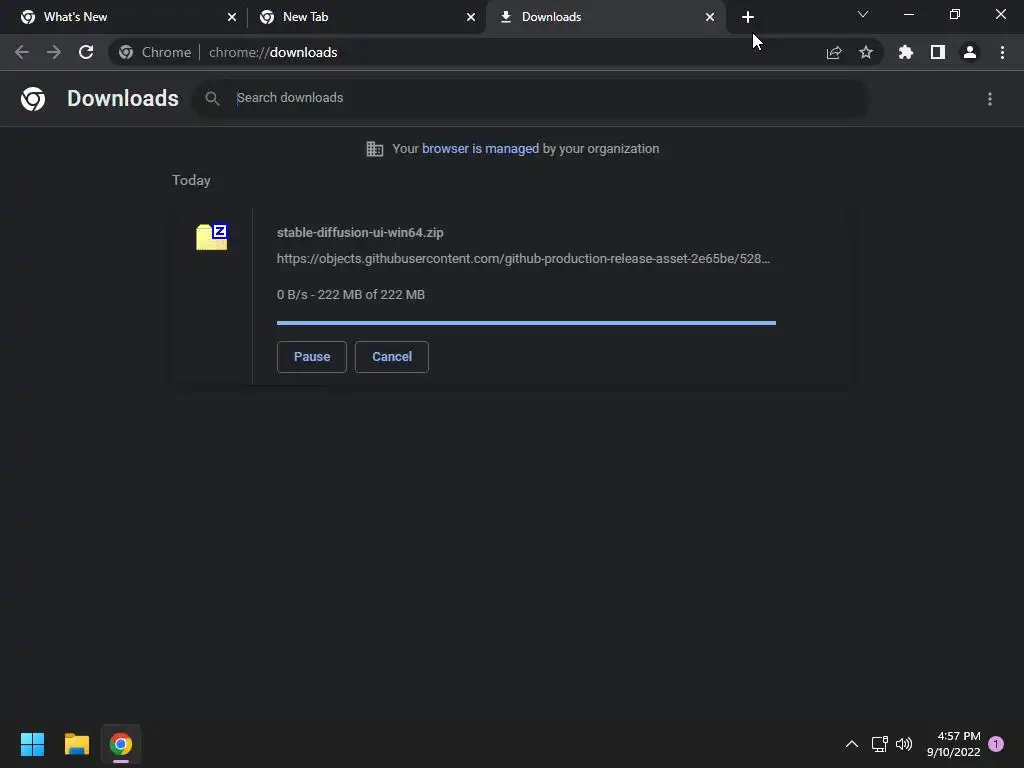The image size is (1024, 768).
Task: Click the managed organization building icon
Action: point(375,149)
